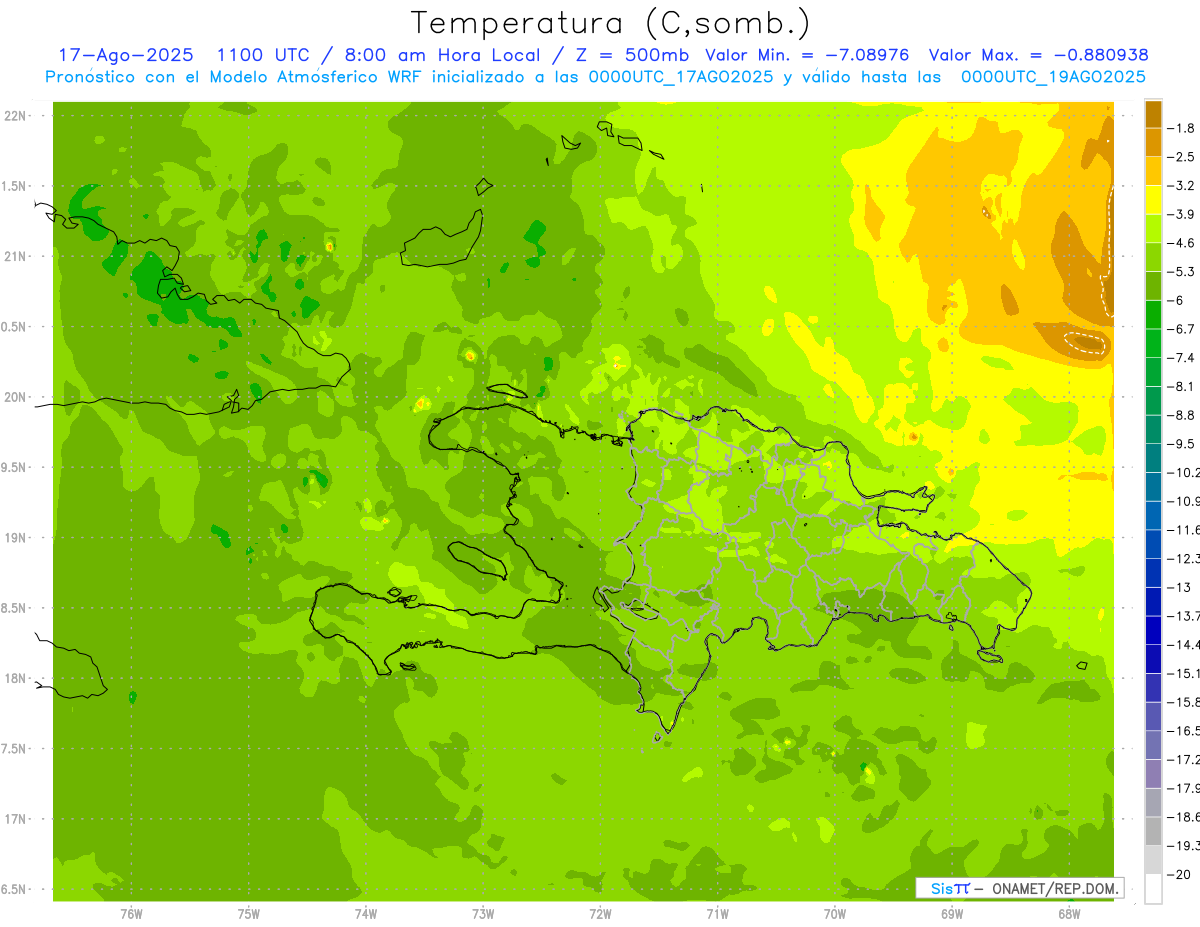Click colorbar value '-14.4'
Viewport: 1200px width, 927px height.
1183,645
